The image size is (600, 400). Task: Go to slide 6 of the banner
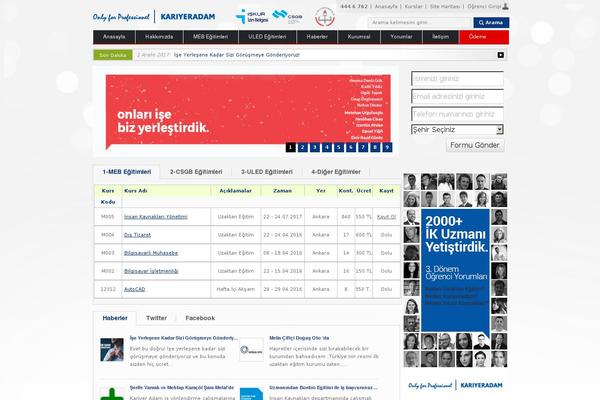(351, 147)
